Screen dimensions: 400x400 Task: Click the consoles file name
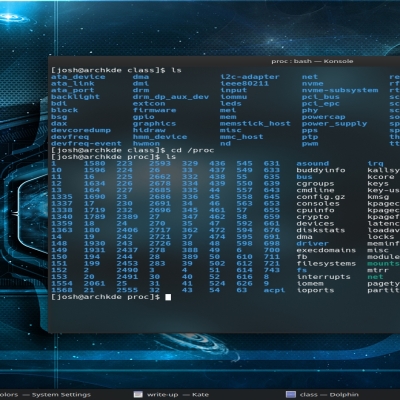318,204
